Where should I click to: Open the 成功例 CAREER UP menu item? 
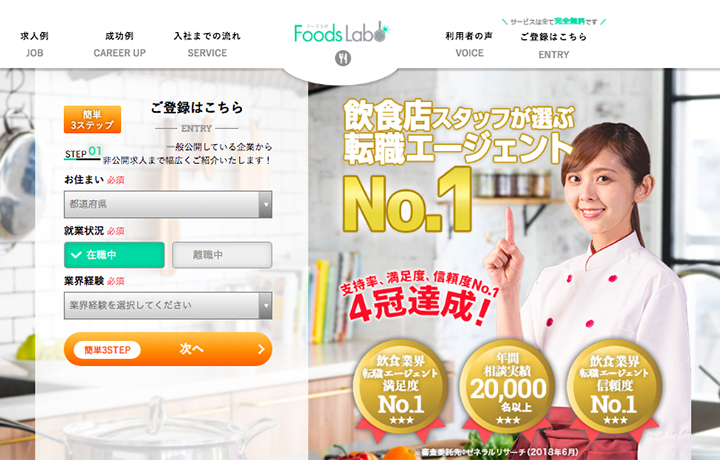point(119,44)
